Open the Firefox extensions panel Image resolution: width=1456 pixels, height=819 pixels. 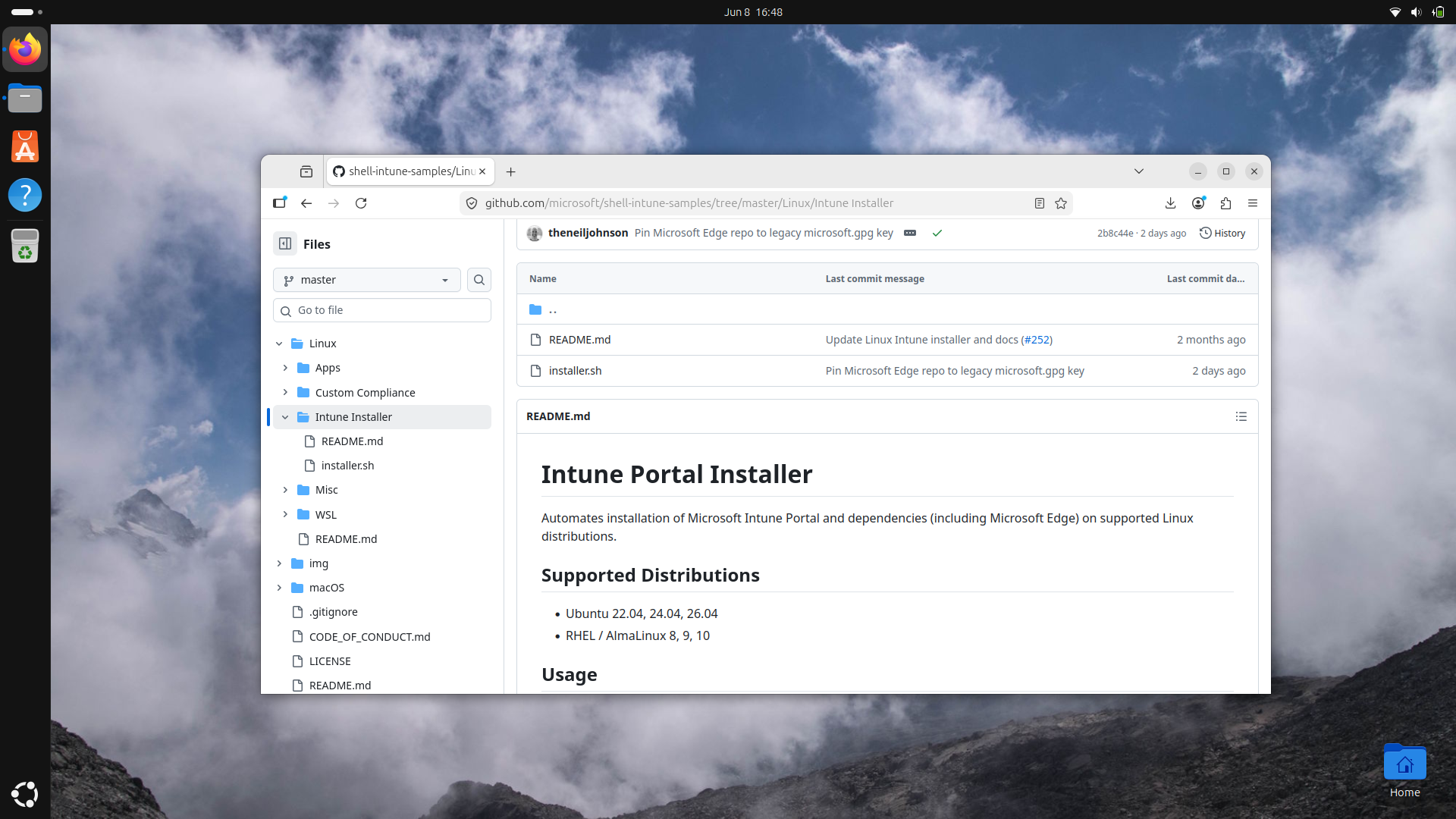tap(1225, 203)
